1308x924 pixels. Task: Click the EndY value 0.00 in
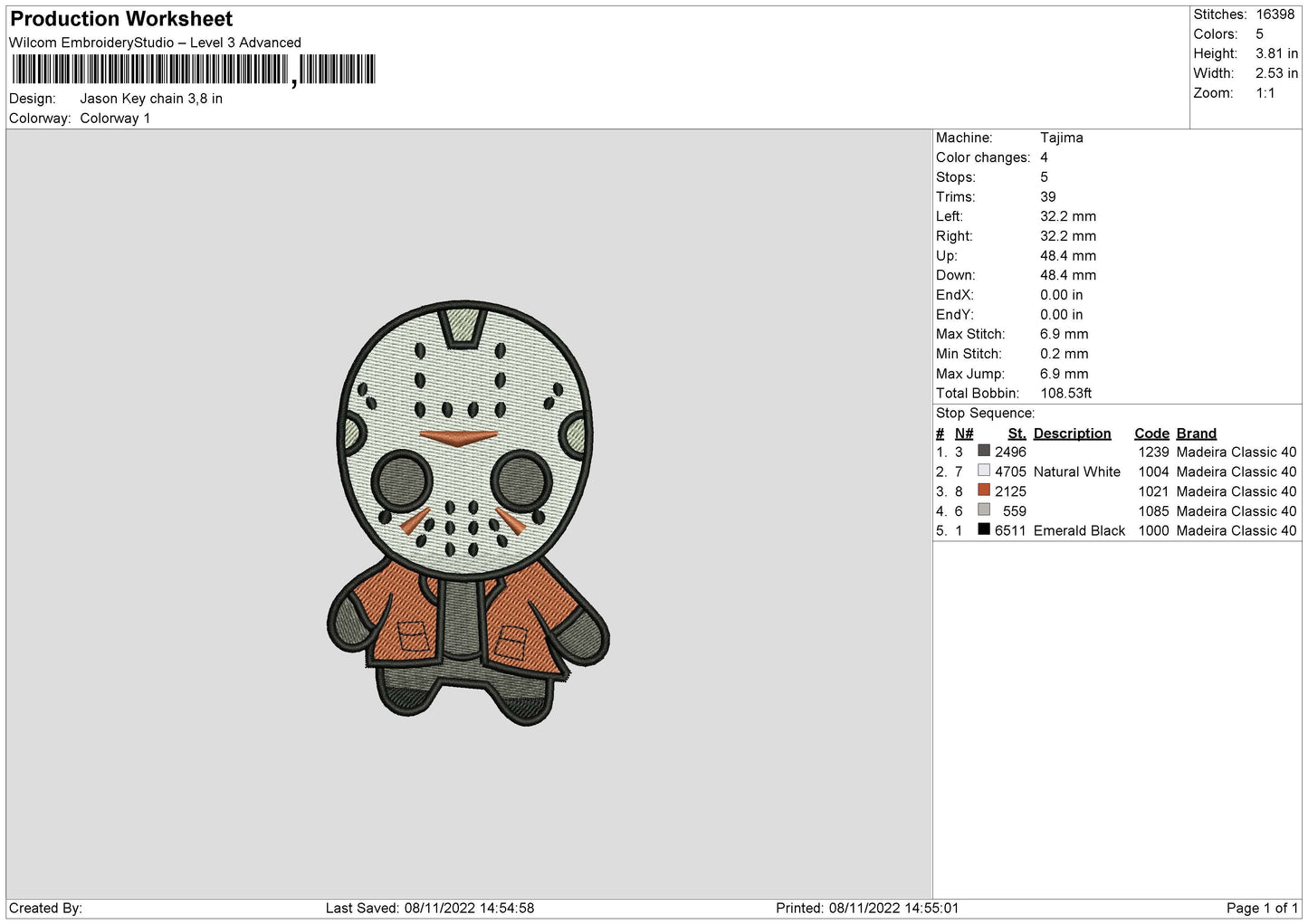(x=1061, y=315)
